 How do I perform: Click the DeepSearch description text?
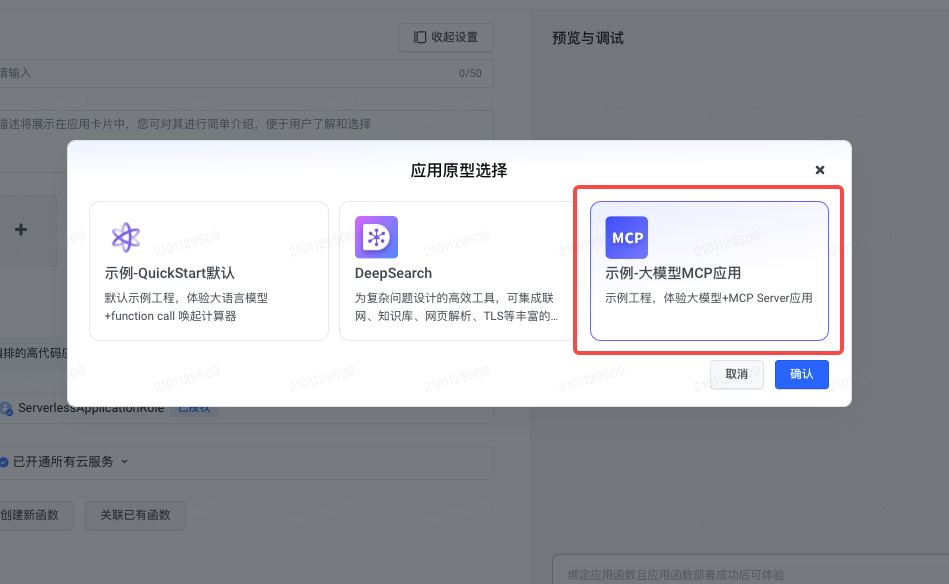point(456,307)
